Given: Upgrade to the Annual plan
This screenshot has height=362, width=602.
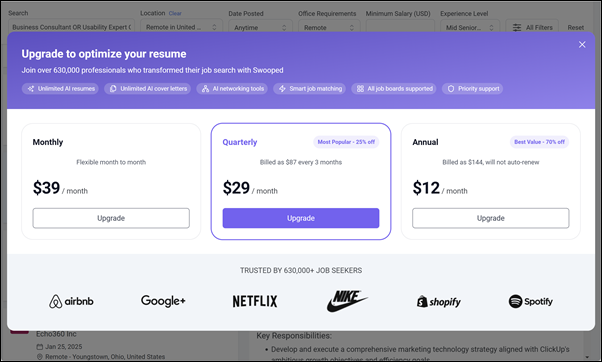Looking at the screenshot, I should click(x=491, y=218).
